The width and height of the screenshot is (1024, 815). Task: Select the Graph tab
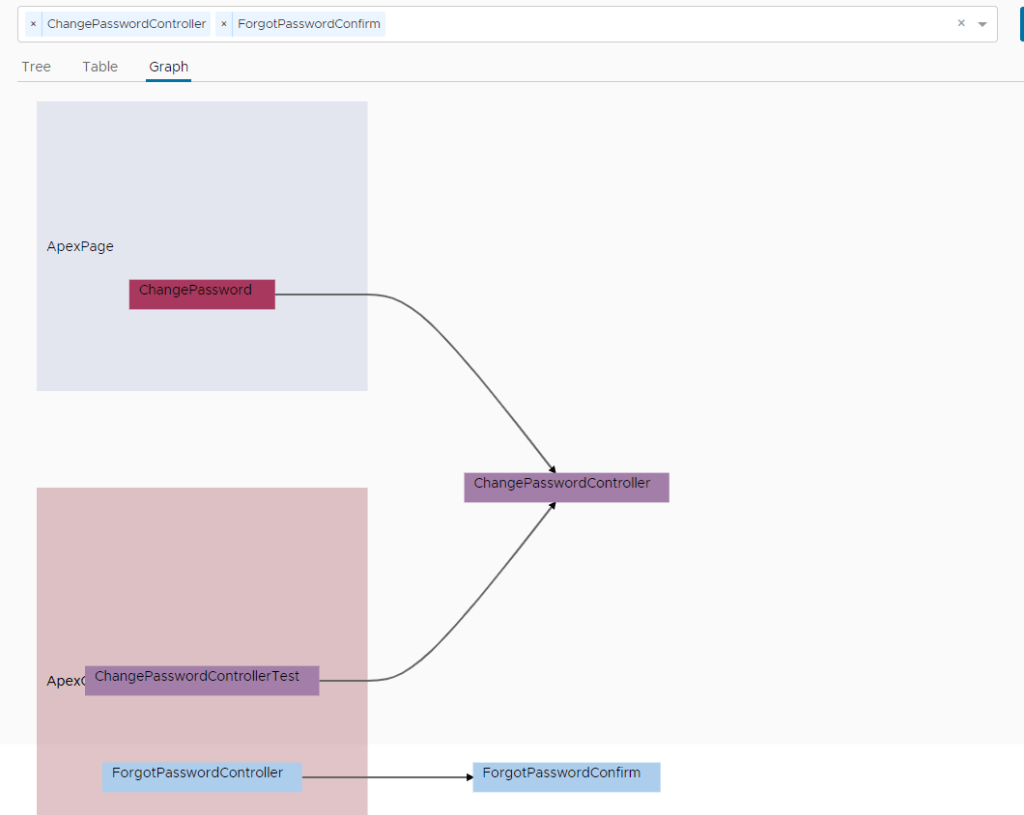(168, 66)
